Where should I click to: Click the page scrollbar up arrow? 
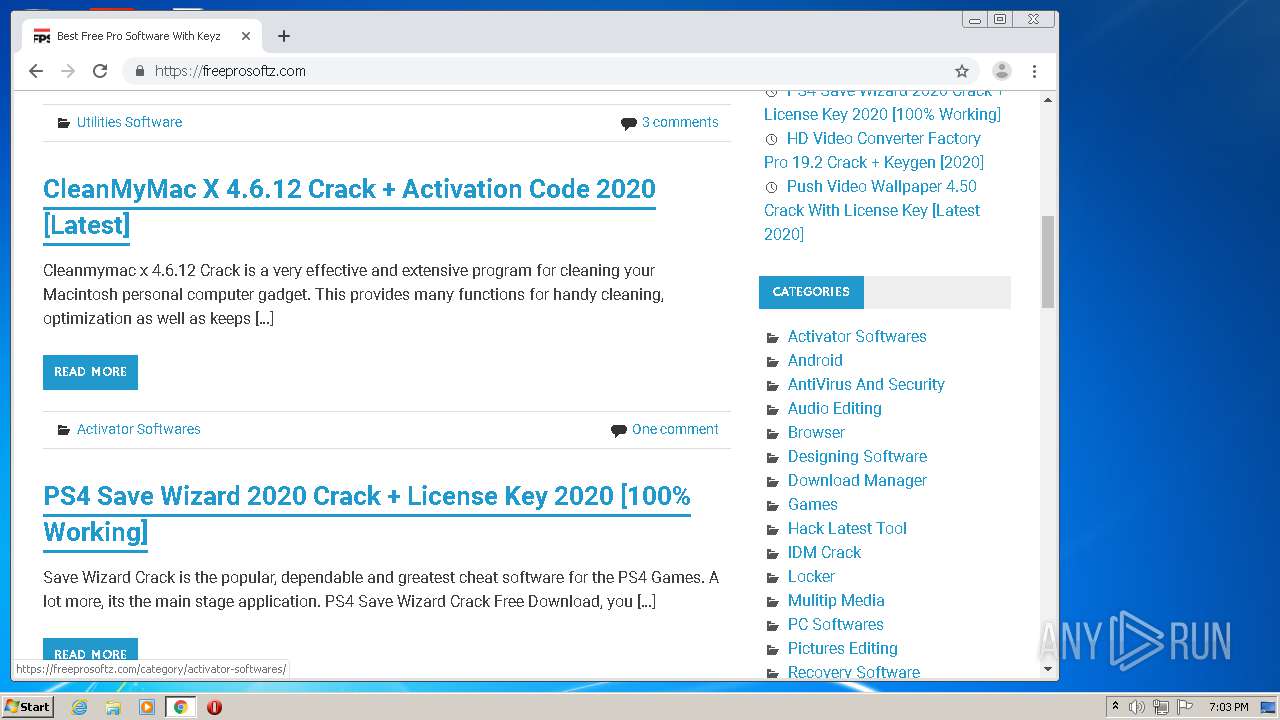[1048, 100]
